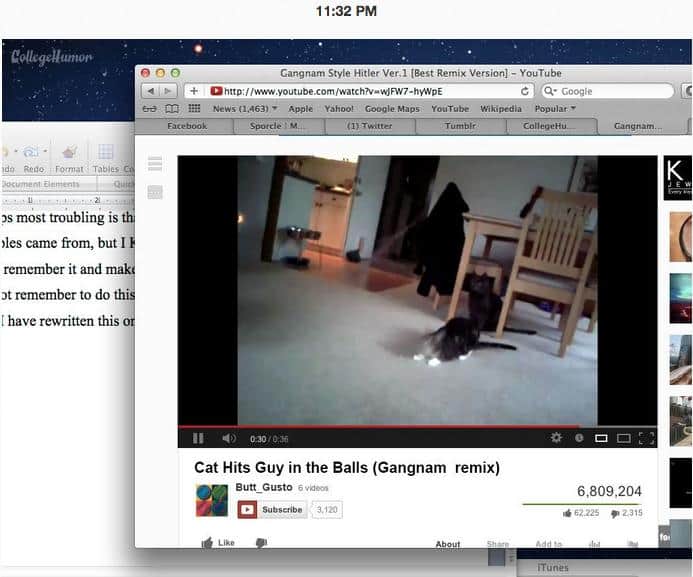Click the Redo icon in Word
The width and height of the screenshot is (693, 577).
(x=33, y=152)
